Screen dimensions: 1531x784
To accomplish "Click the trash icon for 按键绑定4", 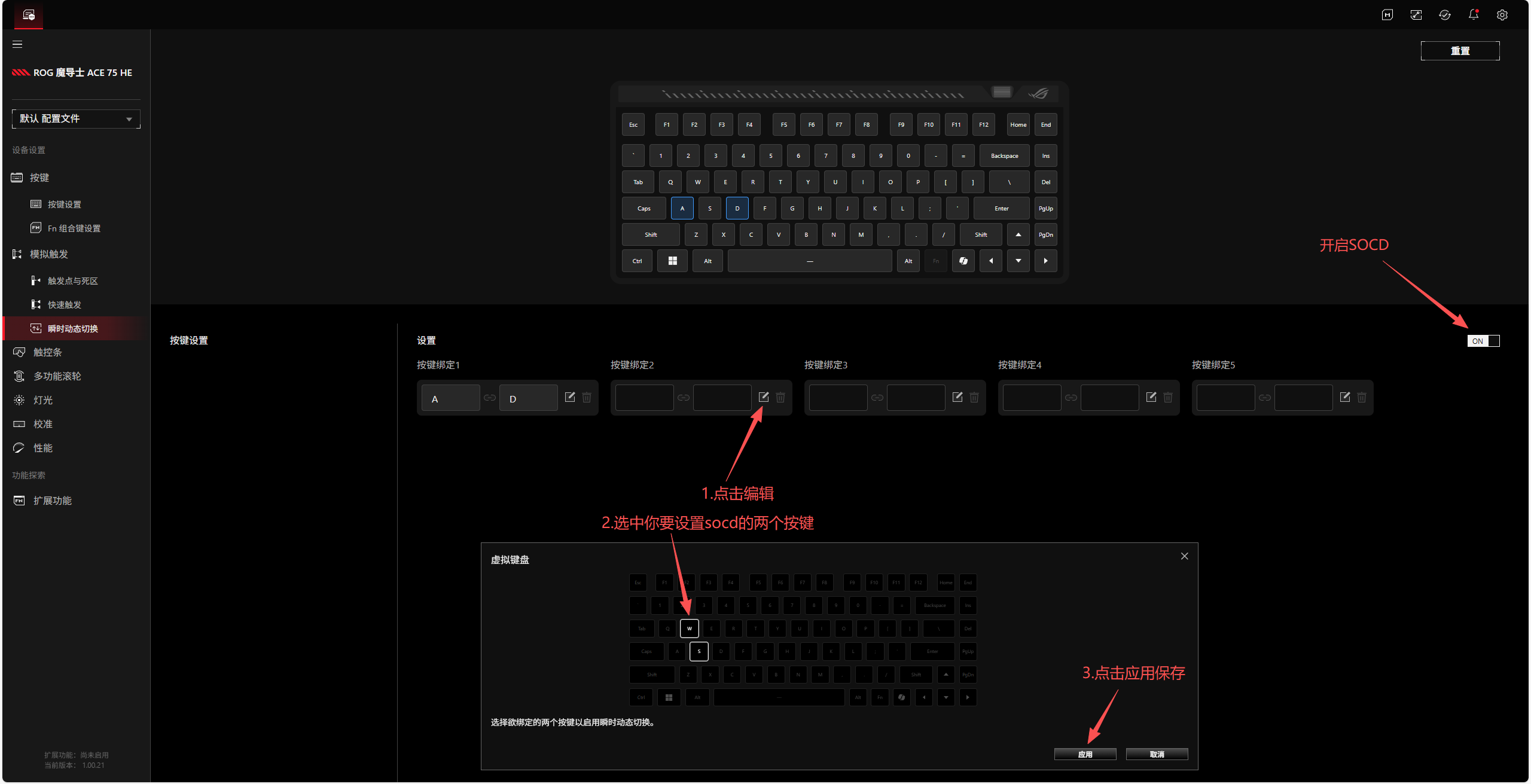I will pyautogui.click(x=1168, y=397).
